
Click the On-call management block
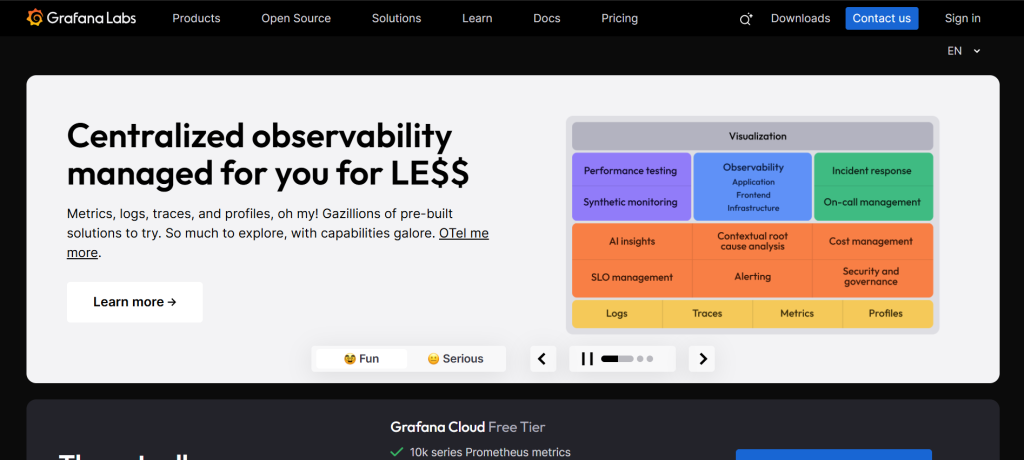(x=873, y=203)
